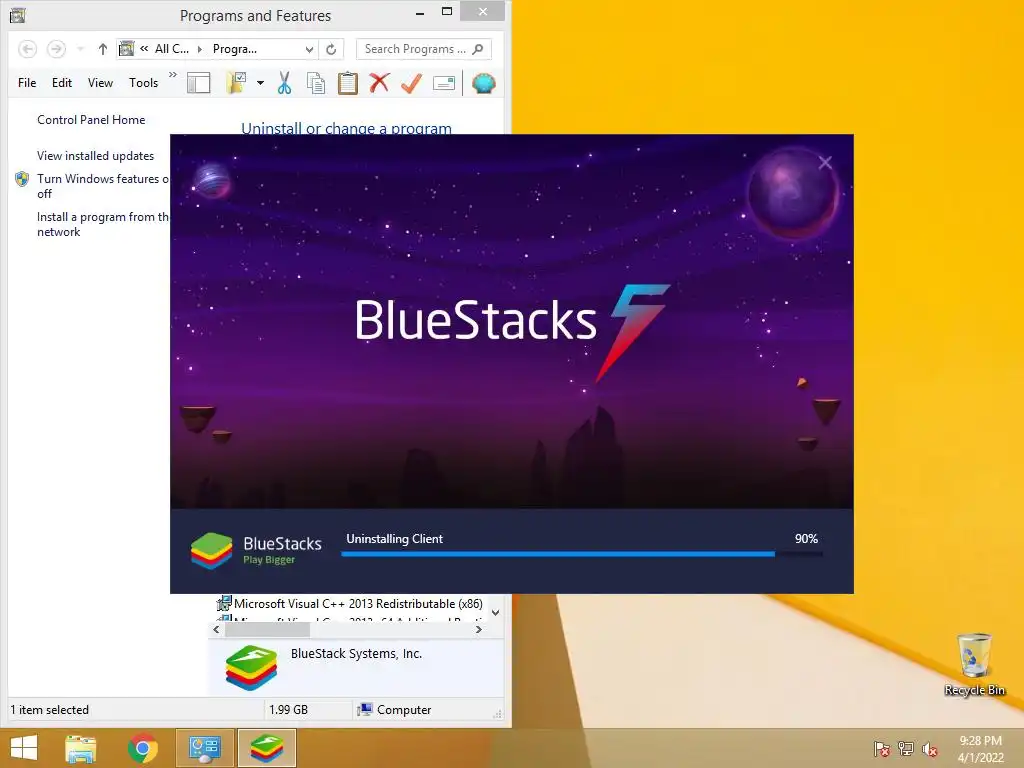Open the Windows Start button

[24, 748]
